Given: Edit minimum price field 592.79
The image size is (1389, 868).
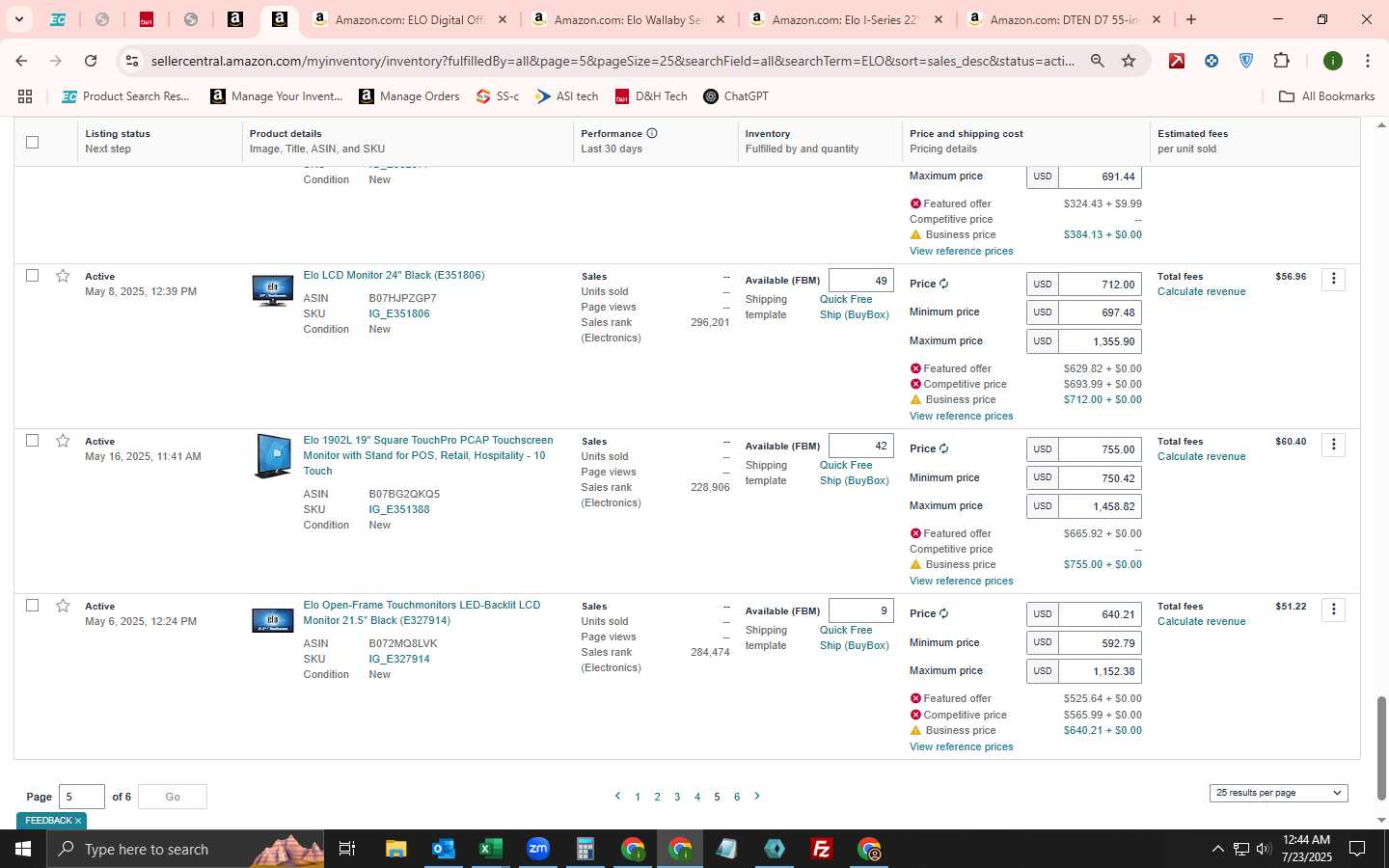Looking at the screenshot, I should click(x=1101, y=642).
